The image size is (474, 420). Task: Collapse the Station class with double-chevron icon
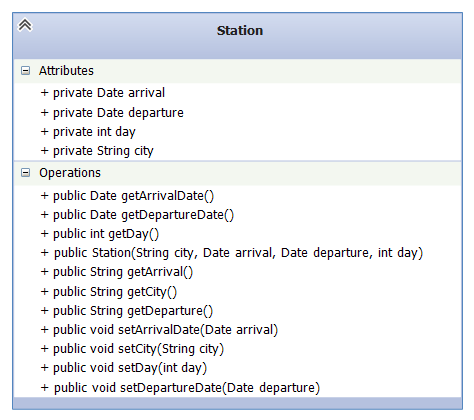25,25
